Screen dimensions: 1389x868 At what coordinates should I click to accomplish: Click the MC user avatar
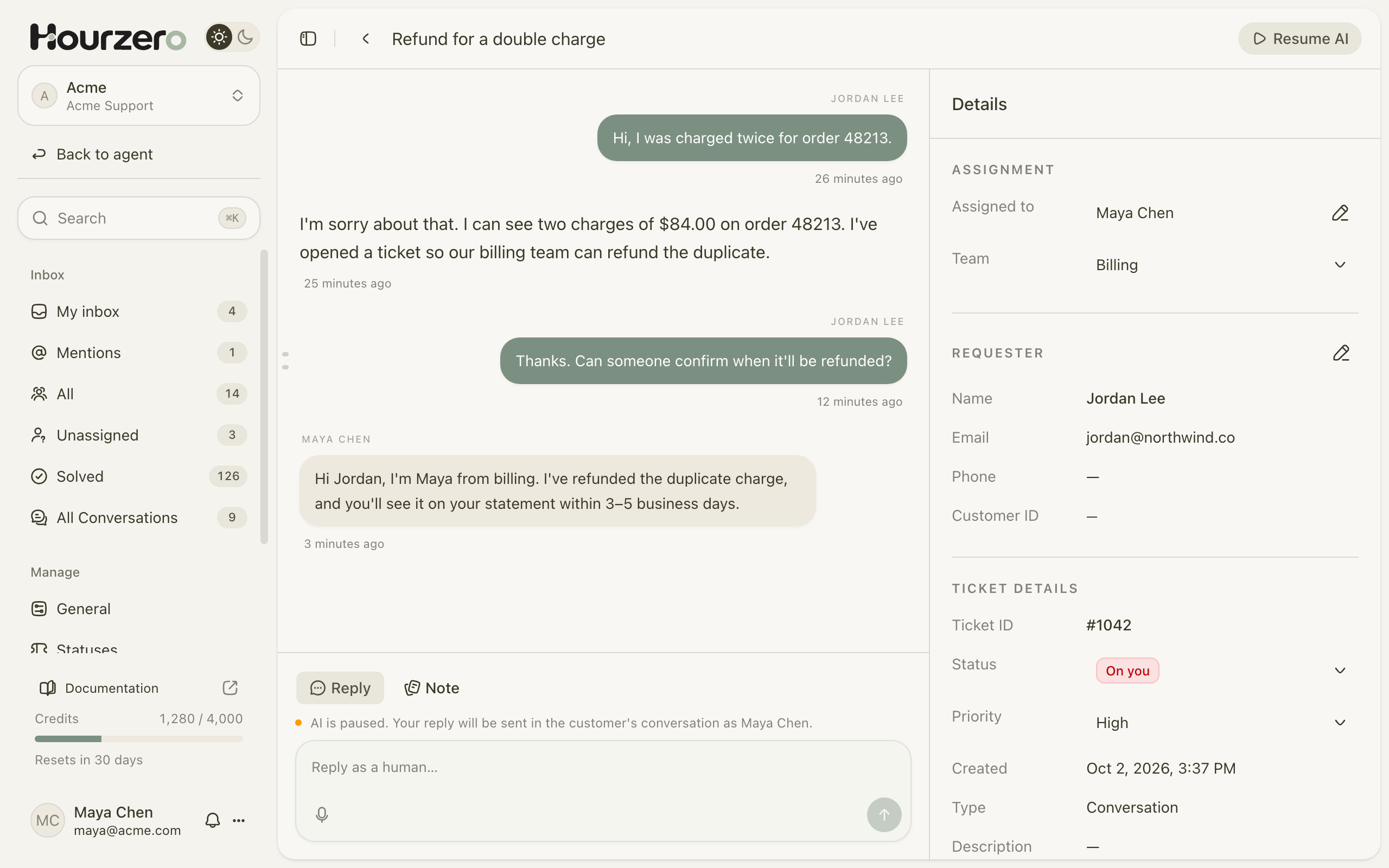point(48,820)
